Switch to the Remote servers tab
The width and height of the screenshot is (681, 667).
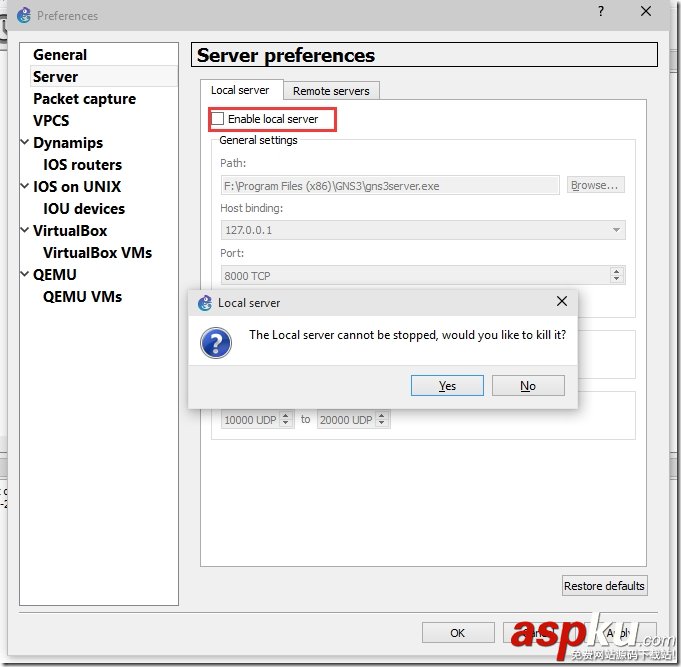coord(331,91)
